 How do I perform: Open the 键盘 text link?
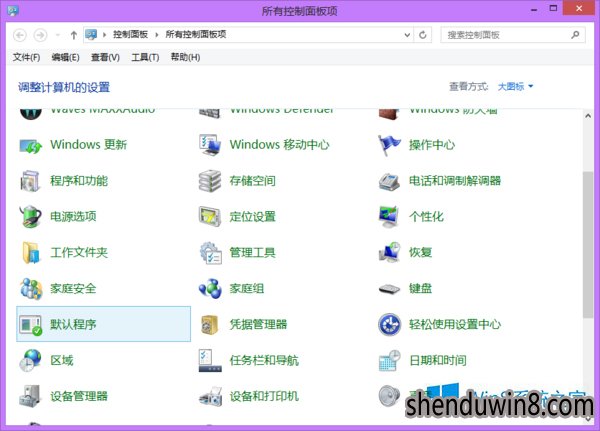(x=420, y=289)
